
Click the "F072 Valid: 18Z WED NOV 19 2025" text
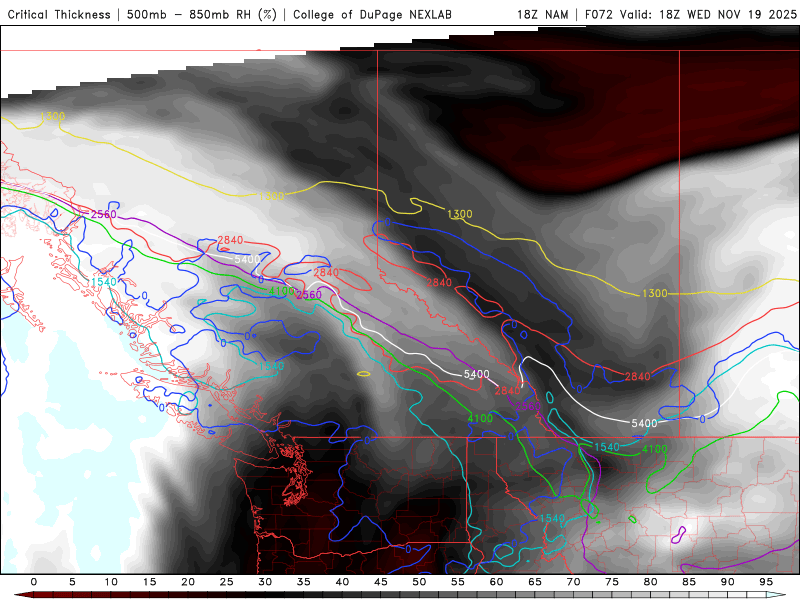click(x=691, y=14)
